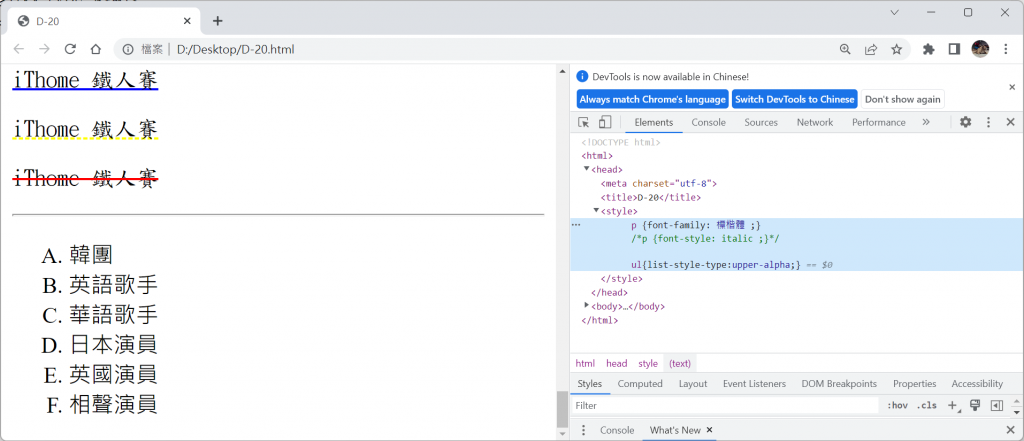Open a new browser tab
This screenshot has height=441, width=1024.
point(217,21)
